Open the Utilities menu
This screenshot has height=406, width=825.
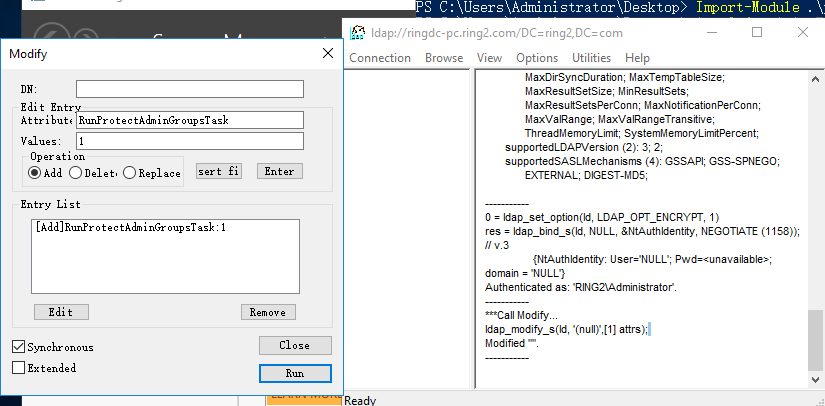click(x=591, y=58)
